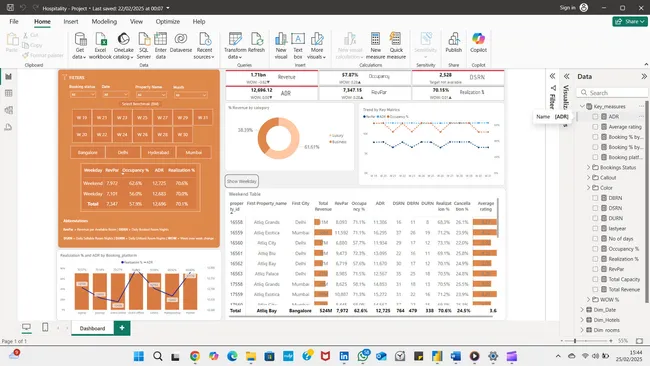Select the Bangalore city button
650x366 pixels.
[x=87, y=153]
